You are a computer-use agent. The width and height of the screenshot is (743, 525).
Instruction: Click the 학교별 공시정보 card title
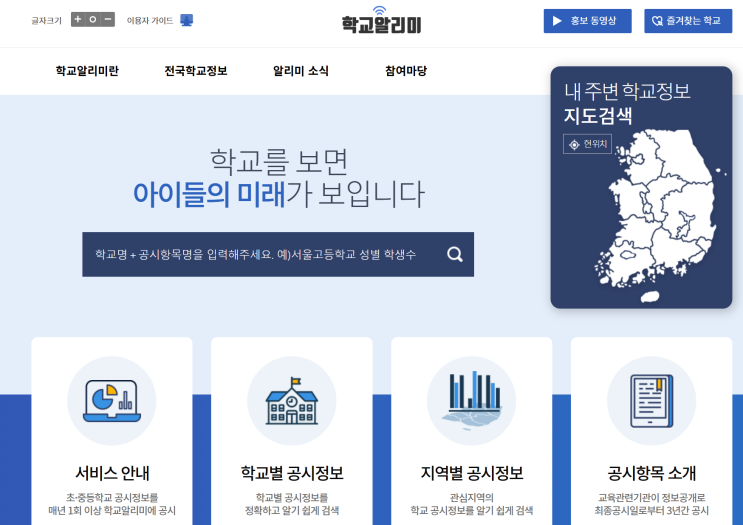(x=292, y=473)
